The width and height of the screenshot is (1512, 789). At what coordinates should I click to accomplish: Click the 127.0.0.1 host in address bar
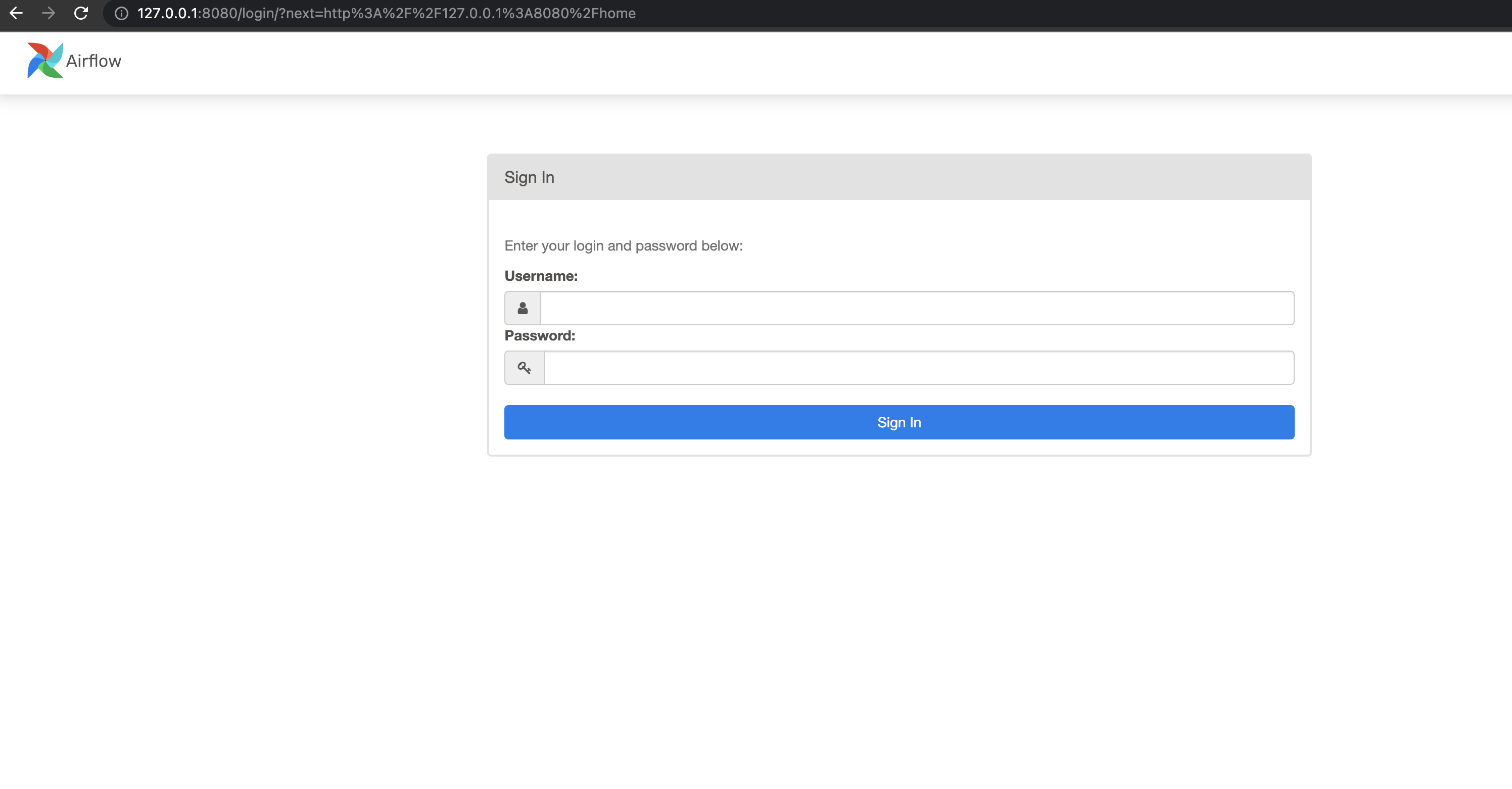point(167,14)
